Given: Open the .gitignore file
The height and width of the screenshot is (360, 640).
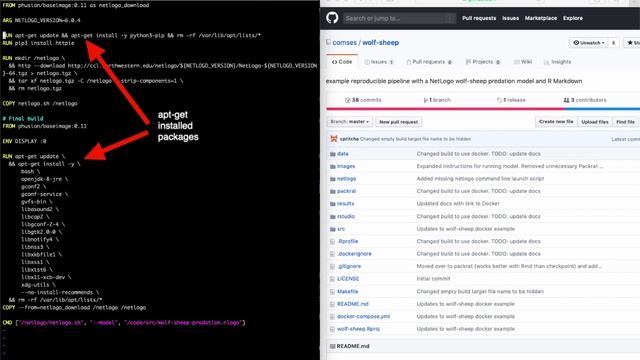Looking at the screenshot, I should coord(349,266).
